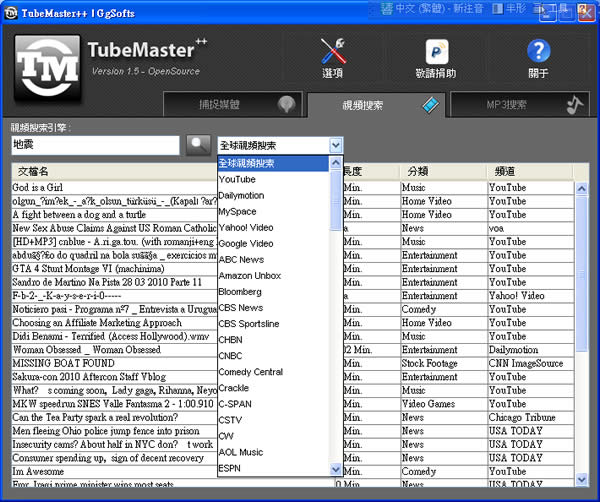Click the dropdown list scroll down arrow

[336, 469]
